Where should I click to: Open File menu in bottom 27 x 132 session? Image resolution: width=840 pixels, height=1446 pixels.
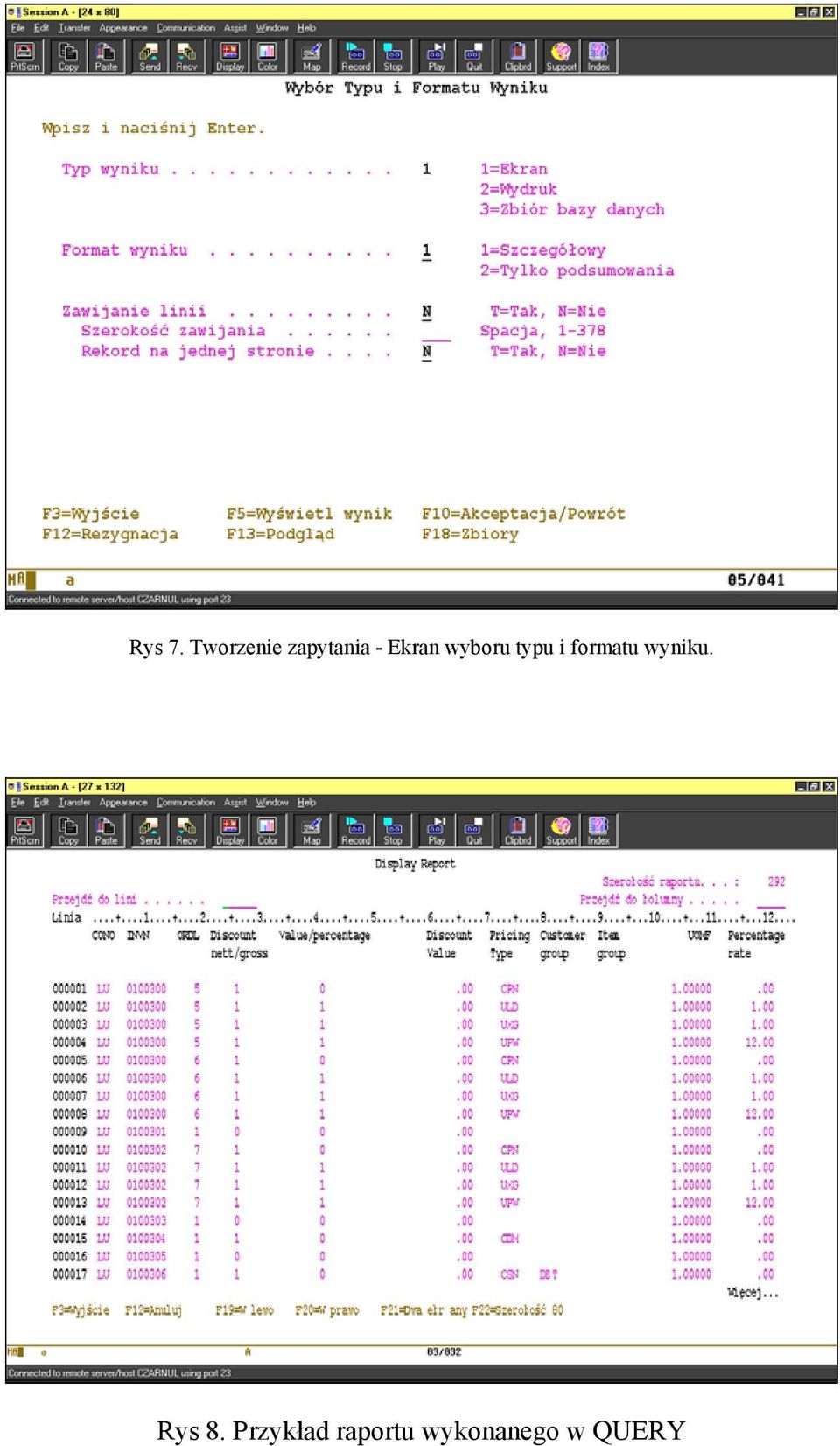click(x=17, y=802)
